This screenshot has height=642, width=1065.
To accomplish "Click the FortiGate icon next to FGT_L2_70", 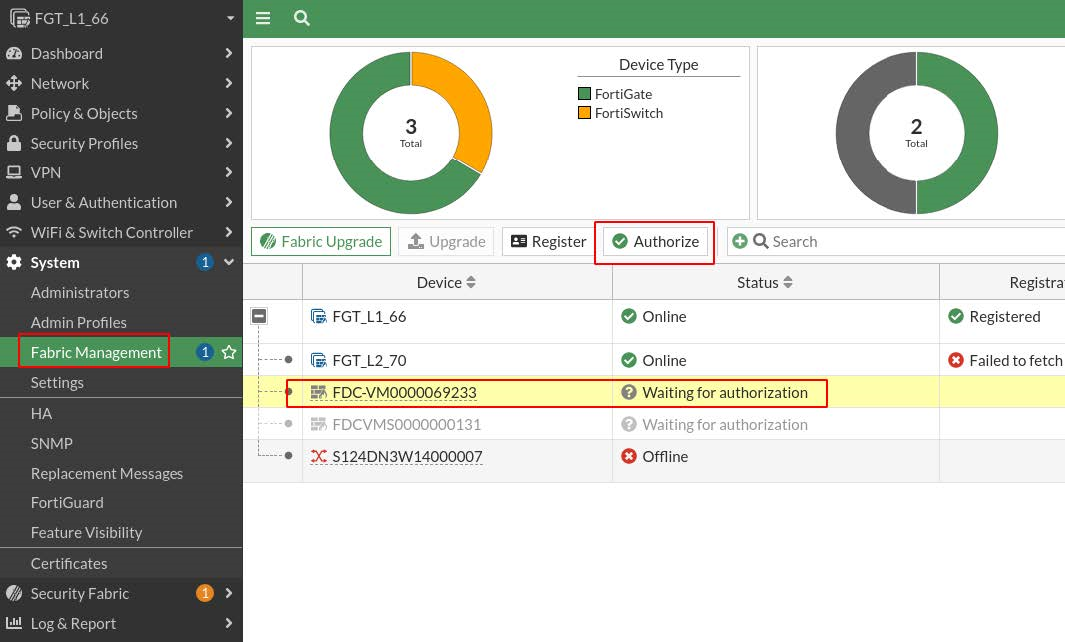I will (319, 360).
